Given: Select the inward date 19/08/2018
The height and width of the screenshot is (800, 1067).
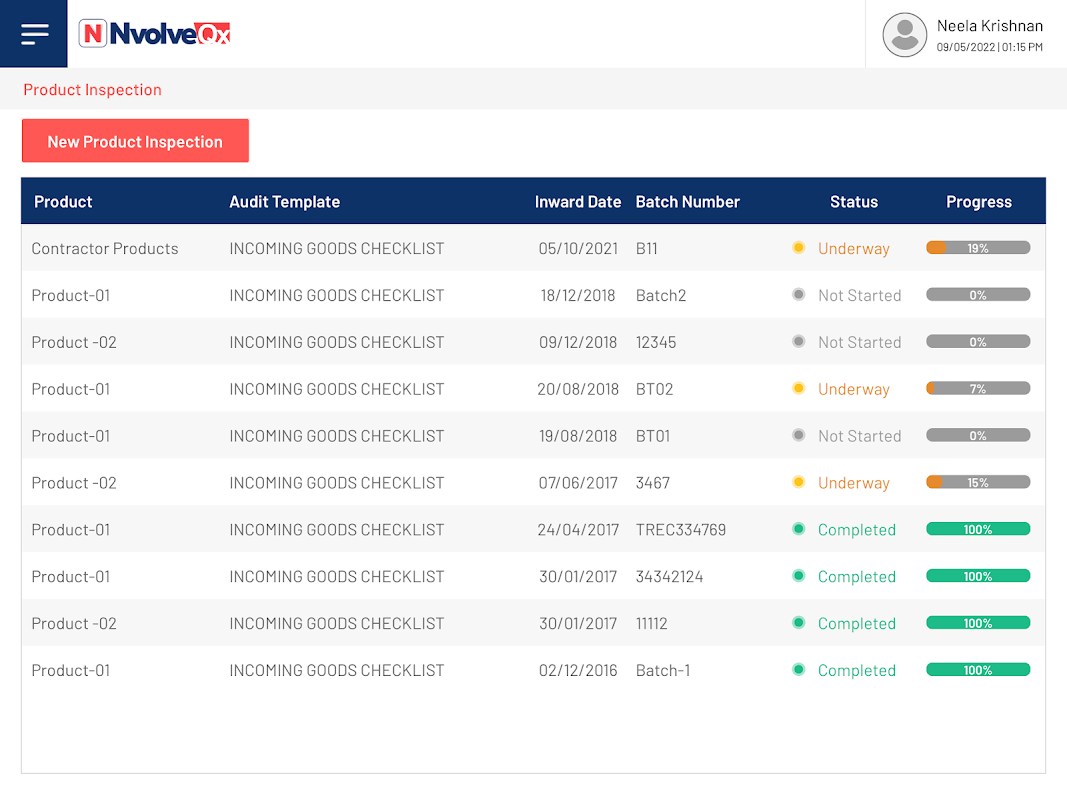Looking at the screenshot, I should pos(578,437).
